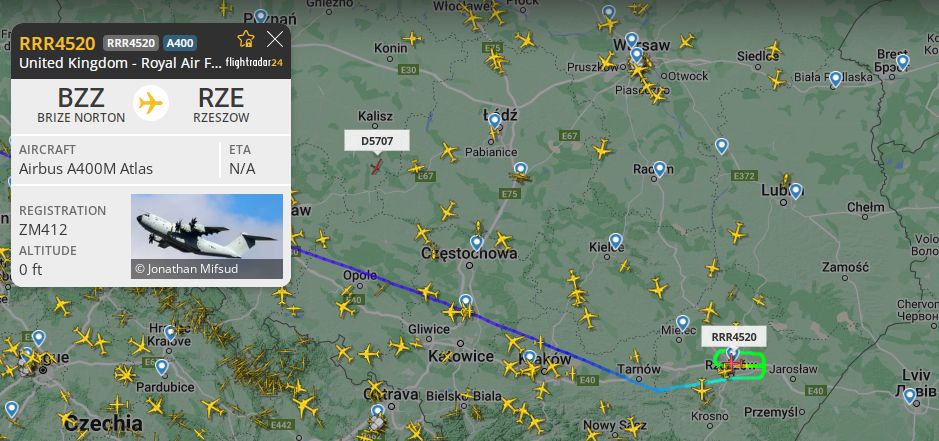Click the RRR4520 label near Rzeszow
Screen dimensions: 939x441
click(x=734, y=337)
